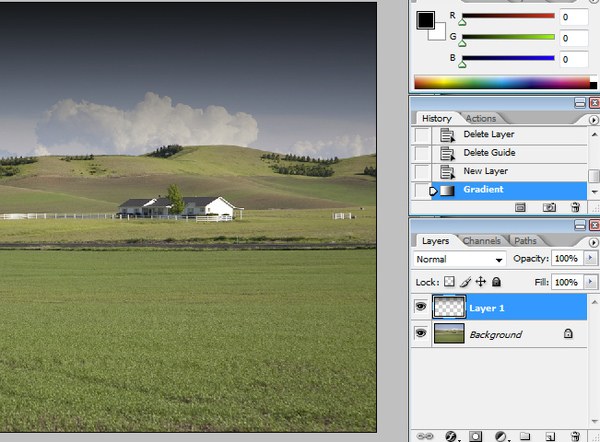600x442 pixels.
Task: Hide Layer 1 using its eye icon
Action: tap(421, 307)
